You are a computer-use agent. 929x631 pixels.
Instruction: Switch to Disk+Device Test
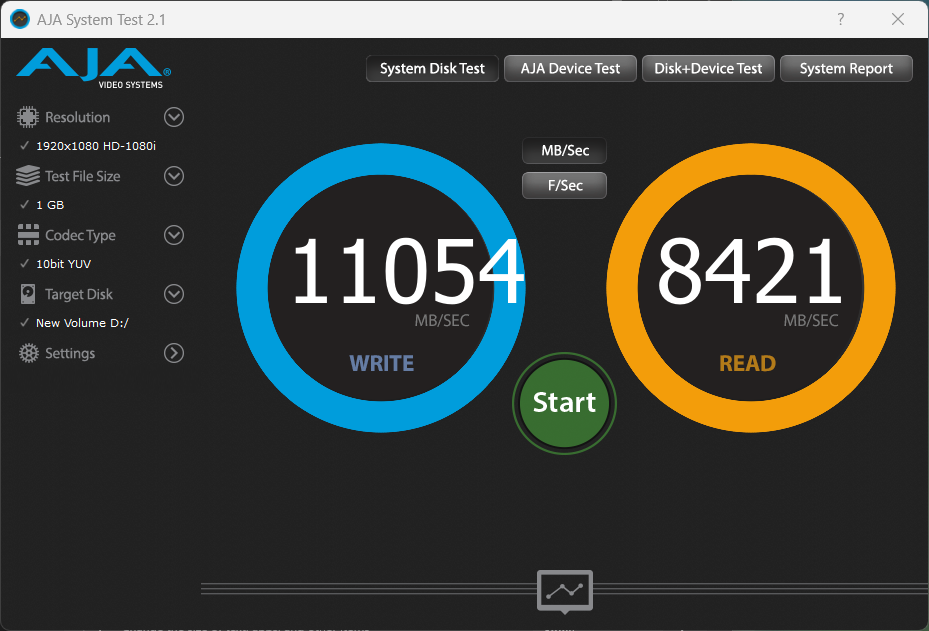pyautogui.click(x=708, y=69)
